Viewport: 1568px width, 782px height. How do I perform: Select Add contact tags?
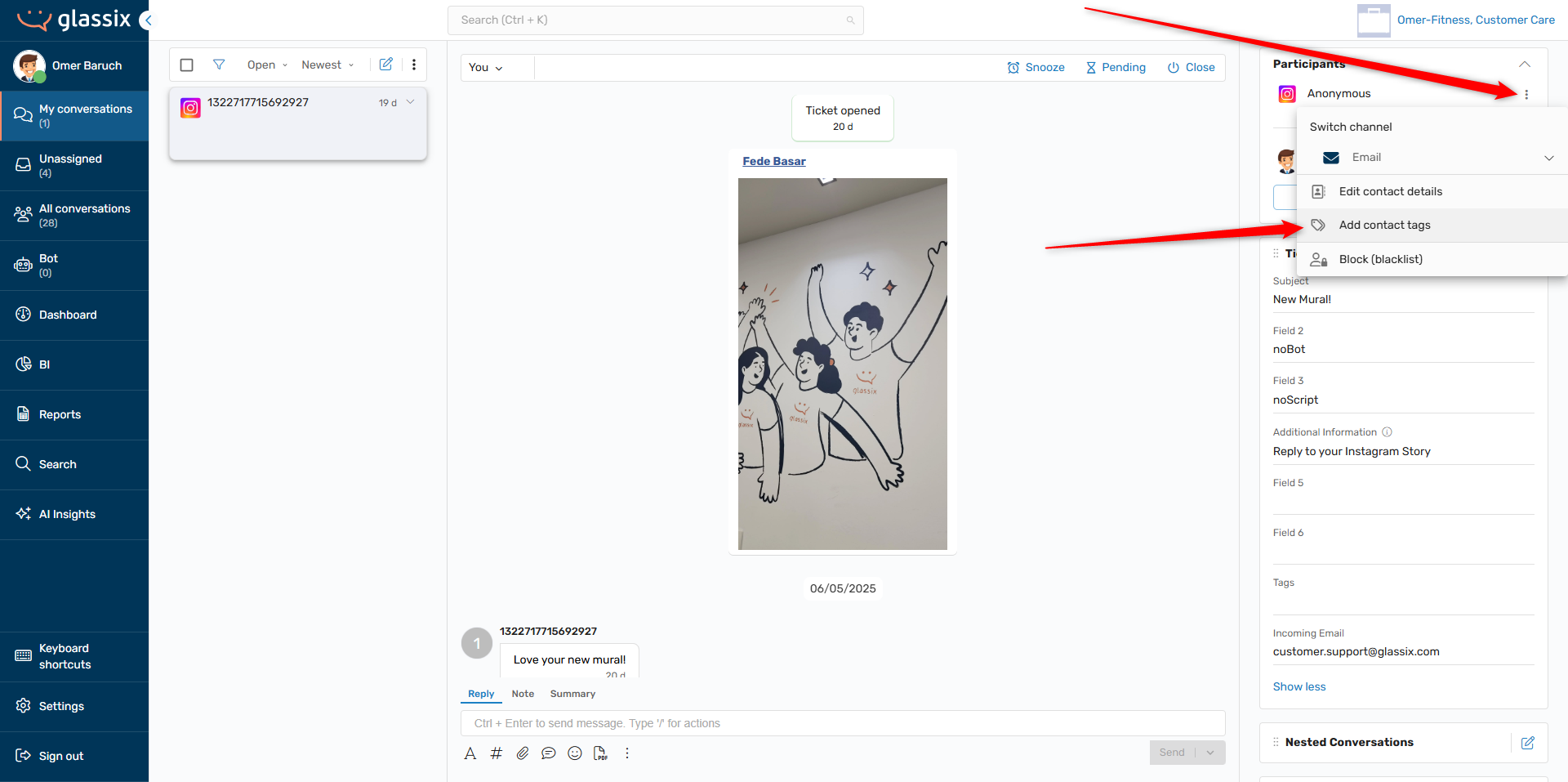click(x=1432, y=225)
